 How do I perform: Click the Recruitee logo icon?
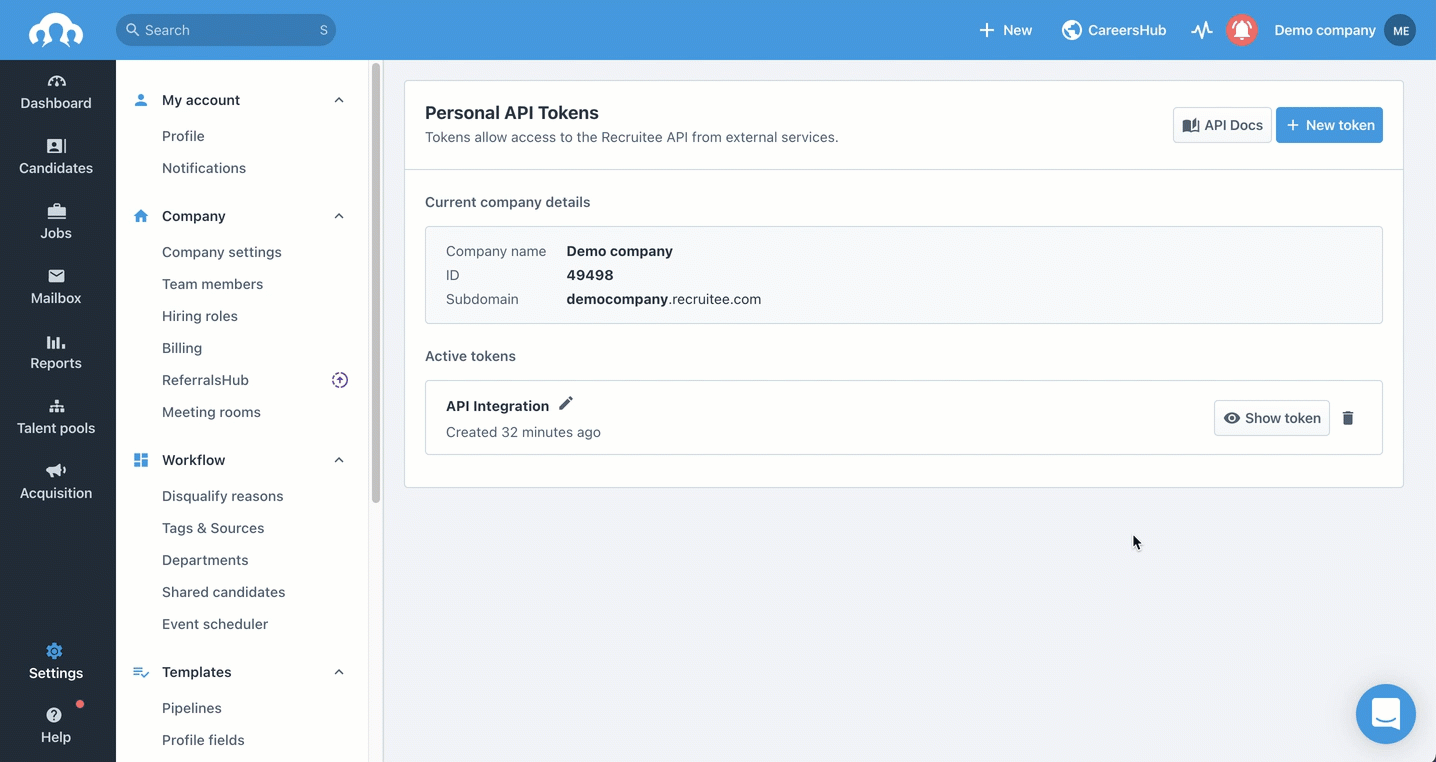click(56, 30)
